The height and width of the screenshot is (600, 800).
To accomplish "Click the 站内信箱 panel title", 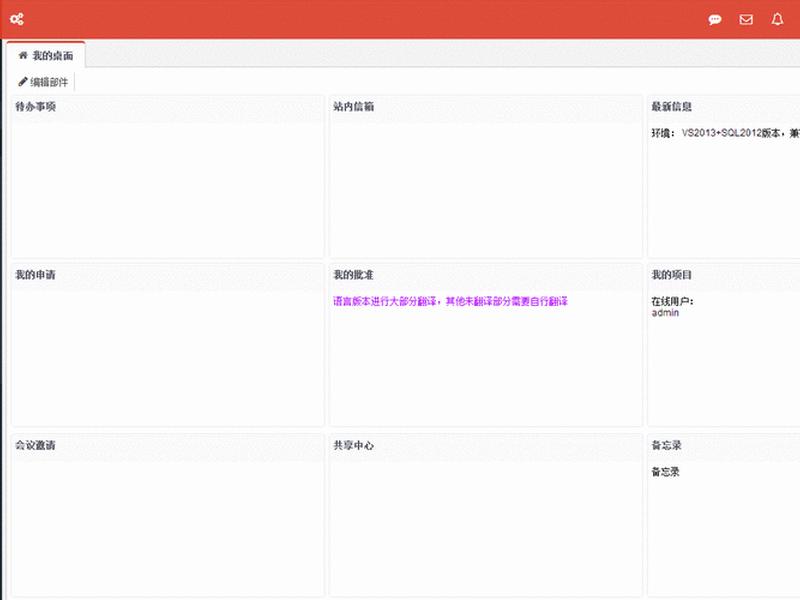I will click(x=354, y=107).
